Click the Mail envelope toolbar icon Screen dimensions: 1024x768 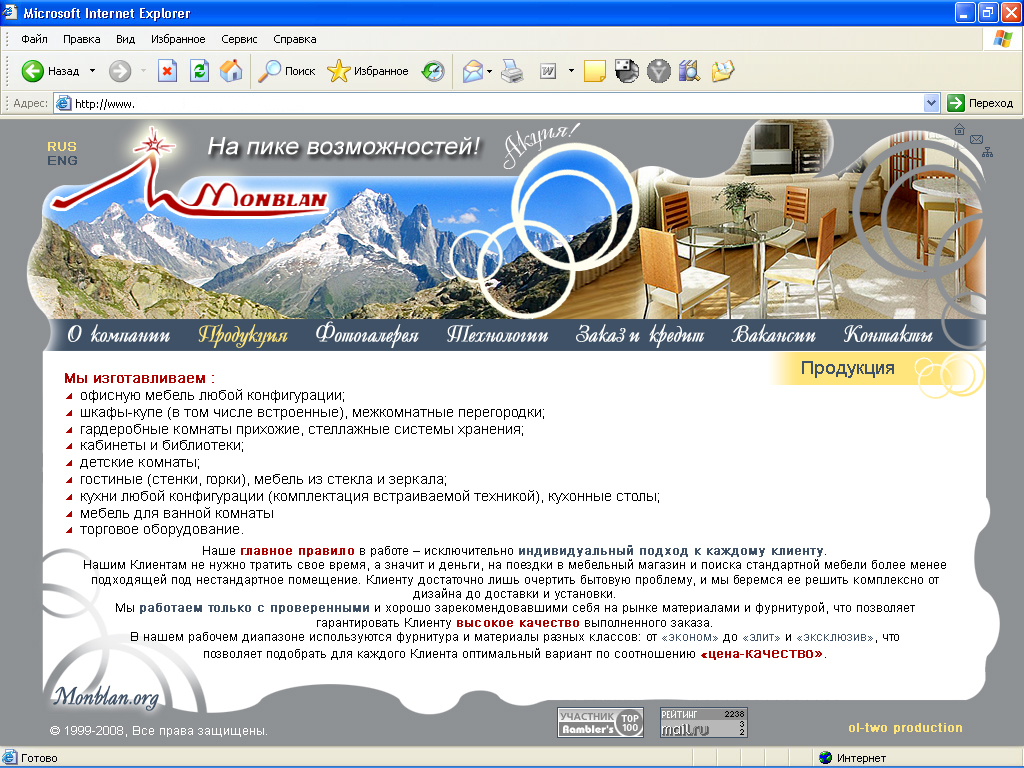pos(472,71)
